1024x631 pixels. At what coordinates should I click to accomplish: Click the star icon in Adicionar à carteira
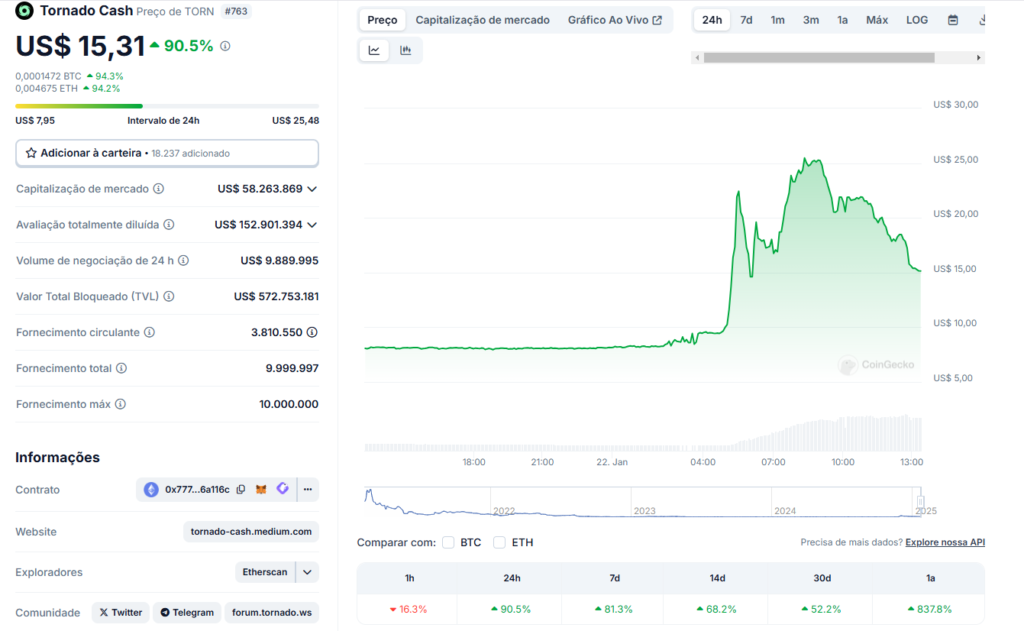tap(31, 153)
